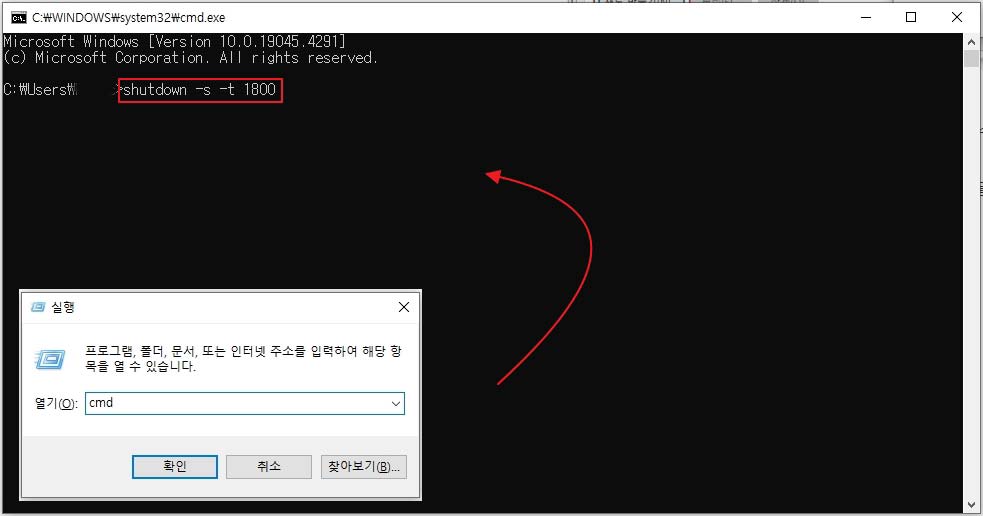983x516 pixels.
Task: Click the Microsoft Corporation copyright line
Action: [191, 58]
